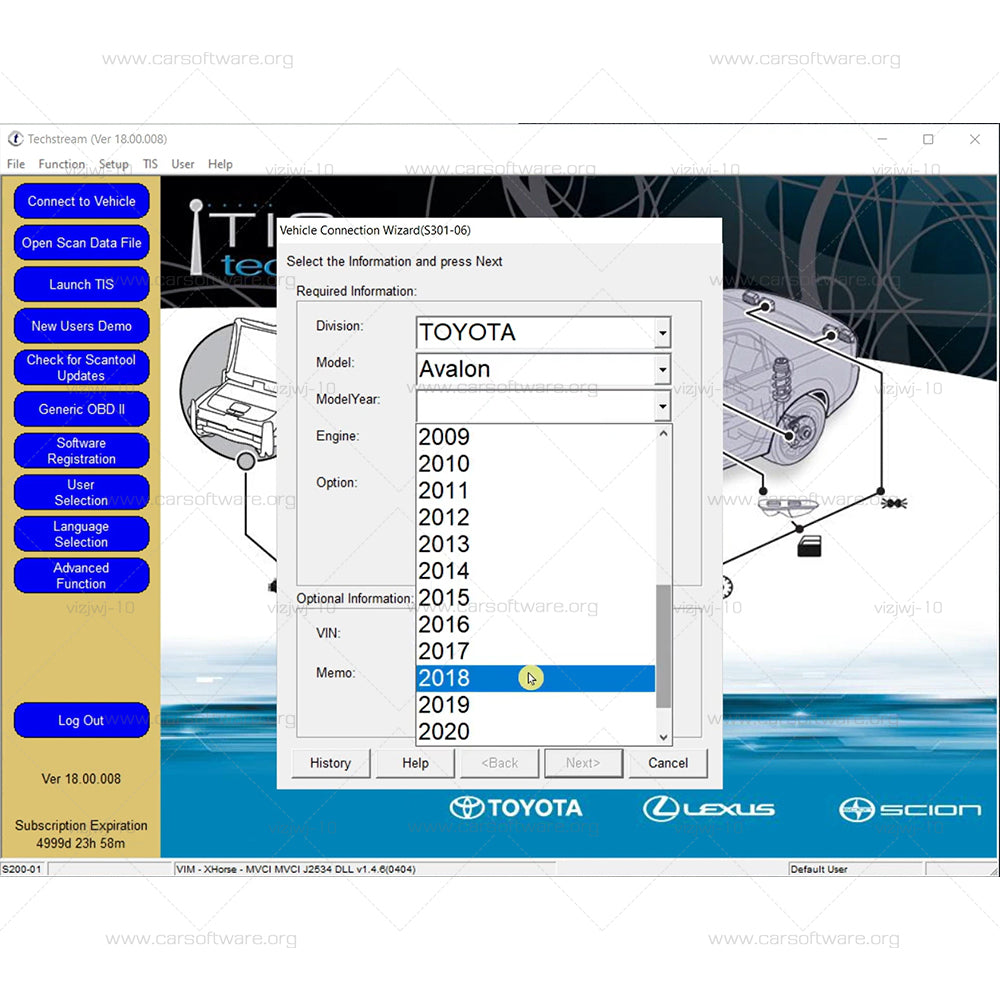The image size is (1000, 1000).
Task: Select model year 2014
Action: pyautogui.click(x=535, y=571)
